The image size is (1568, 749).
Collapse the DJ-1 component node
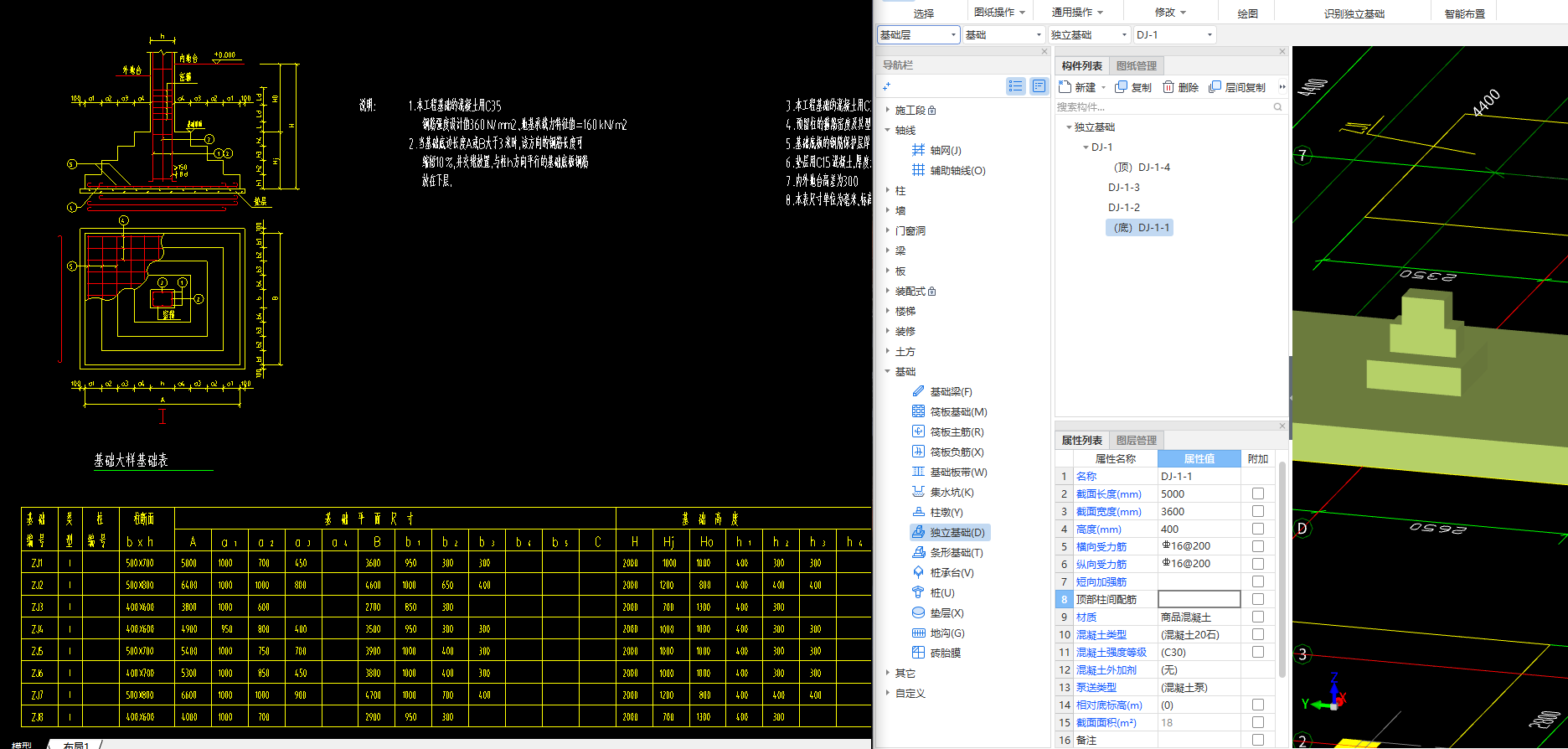pos(1086,147)
